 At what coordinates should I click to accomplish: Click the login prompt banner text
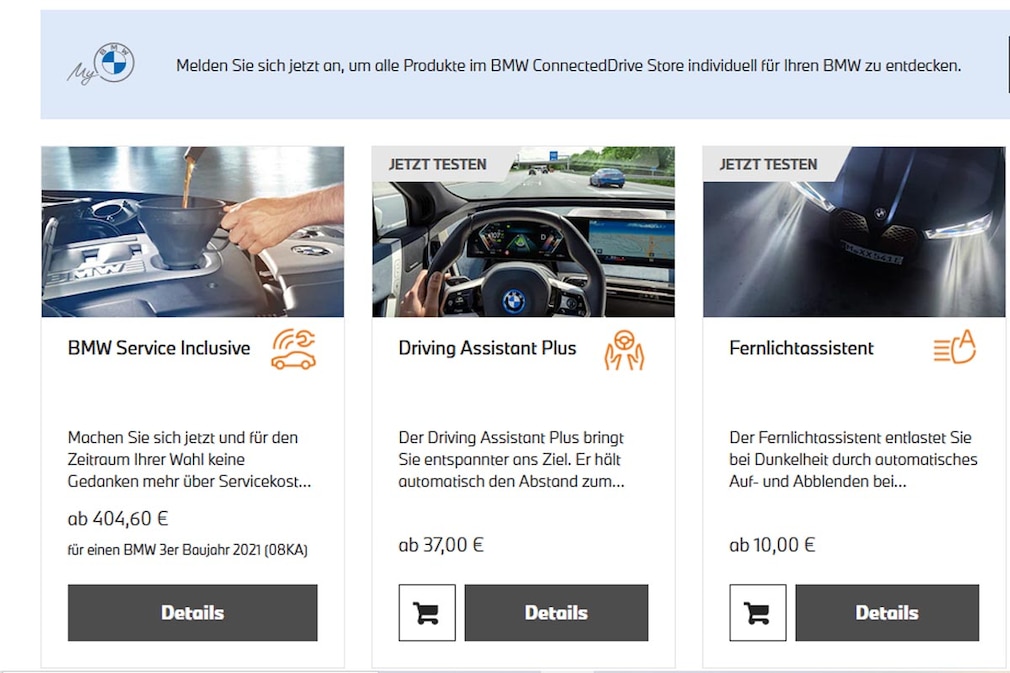569,66
